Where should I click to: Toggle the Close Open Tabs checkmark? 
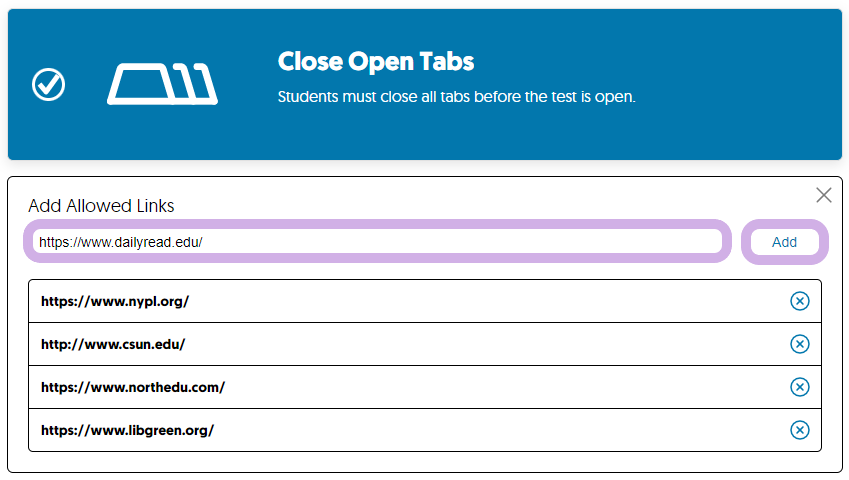(x=49, y=84)
